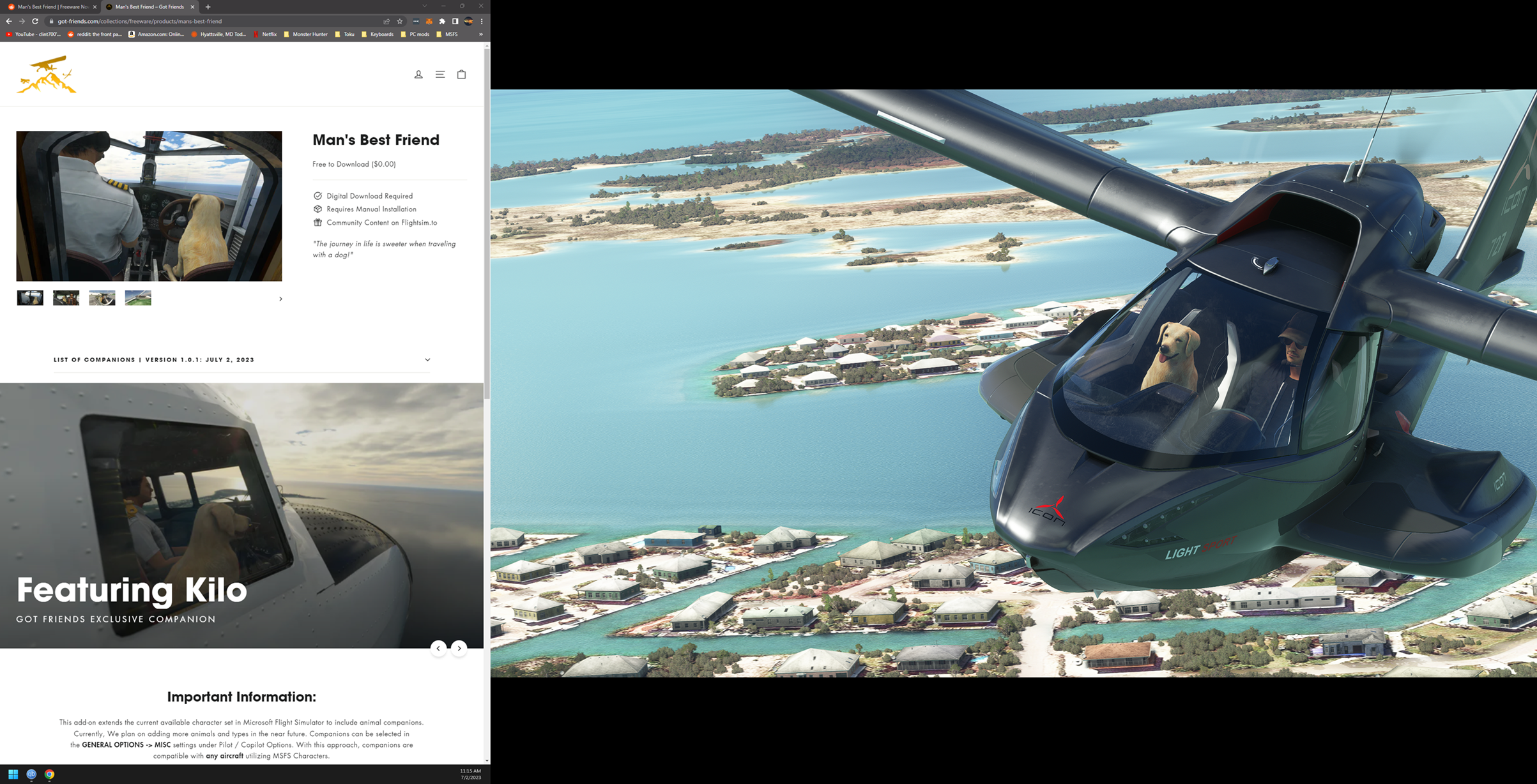Viewport: 1537px width, 784px height.
Task: Open MSFS bookmark folder
Action: click(447, 34)
